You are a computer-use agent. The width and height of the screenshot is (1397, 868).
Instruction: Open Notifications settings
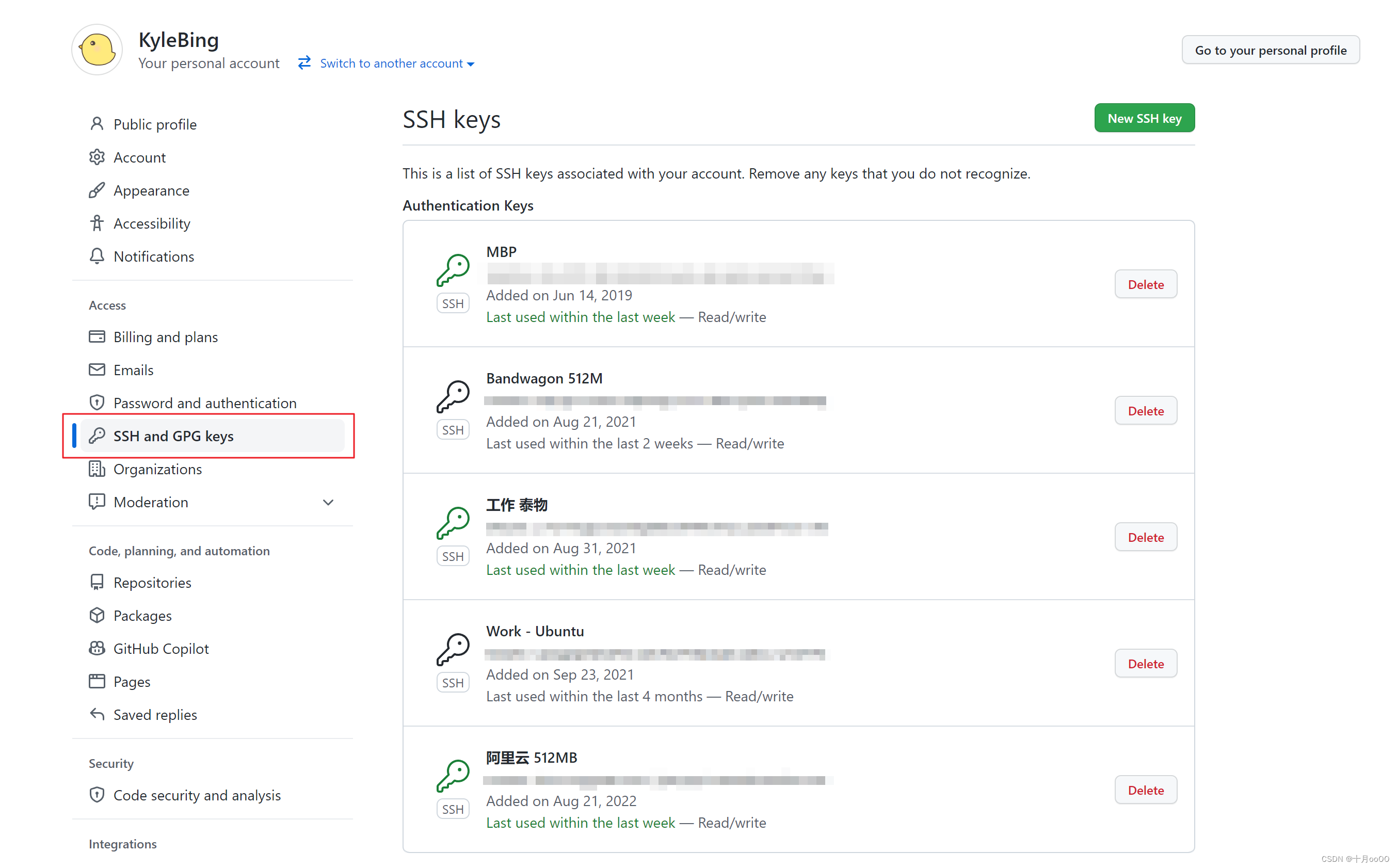click(154, 256)
